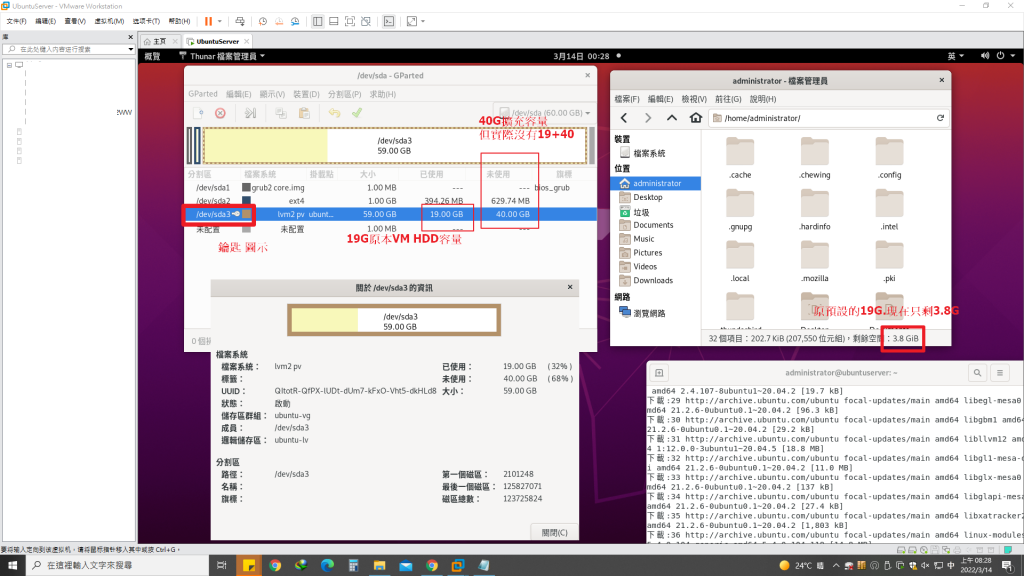Select Documents in file manager sidebar
The width and height of the screenshot is (1024, 576).
[653, 225]
